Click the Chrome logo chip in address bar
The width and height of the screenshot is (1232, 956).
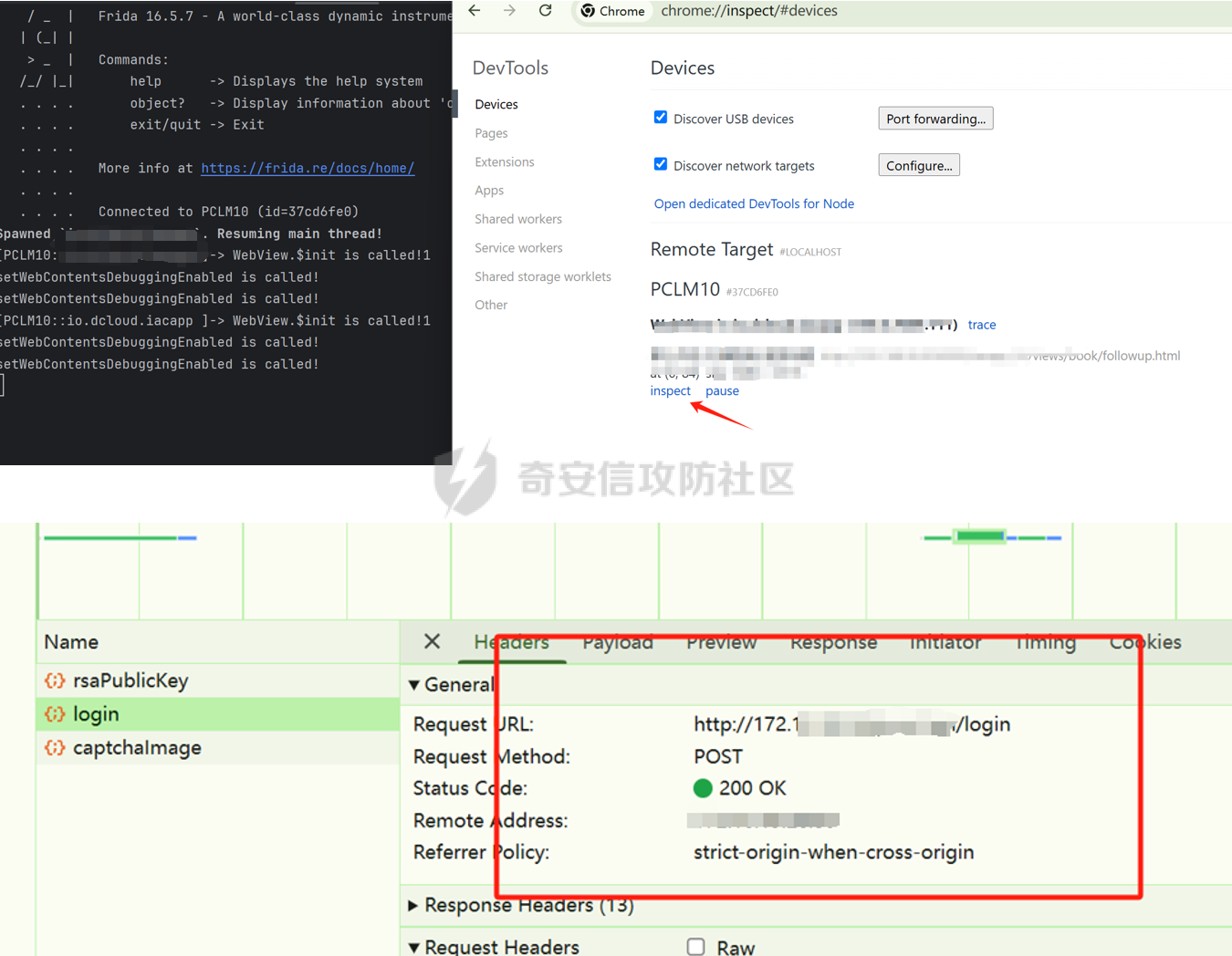[612, 11]
